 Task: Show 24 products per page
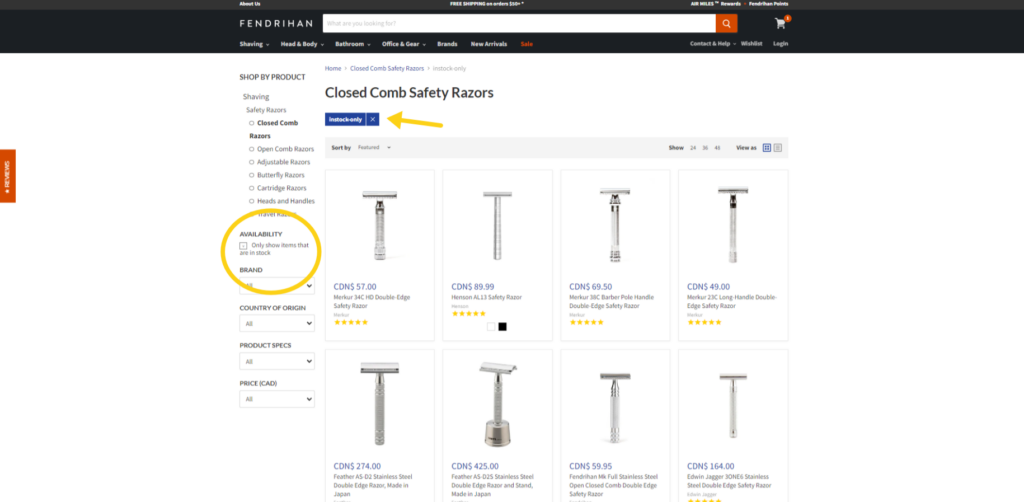693,148
